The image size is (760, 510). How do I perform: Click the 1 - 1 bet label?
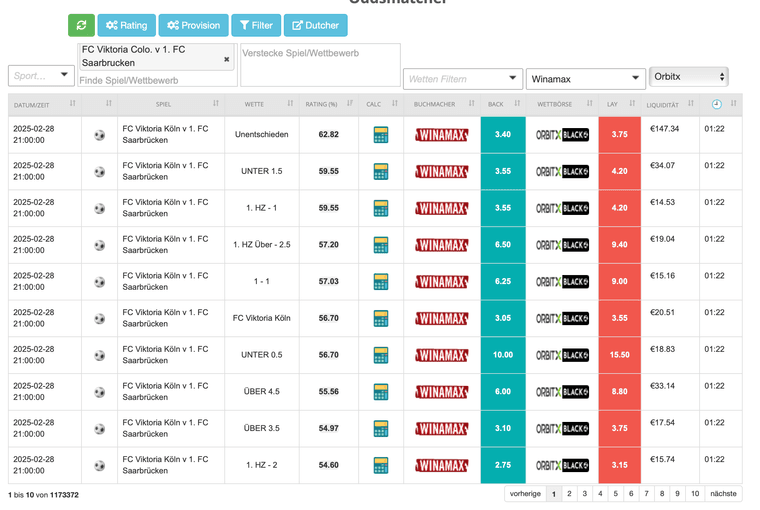262,281
